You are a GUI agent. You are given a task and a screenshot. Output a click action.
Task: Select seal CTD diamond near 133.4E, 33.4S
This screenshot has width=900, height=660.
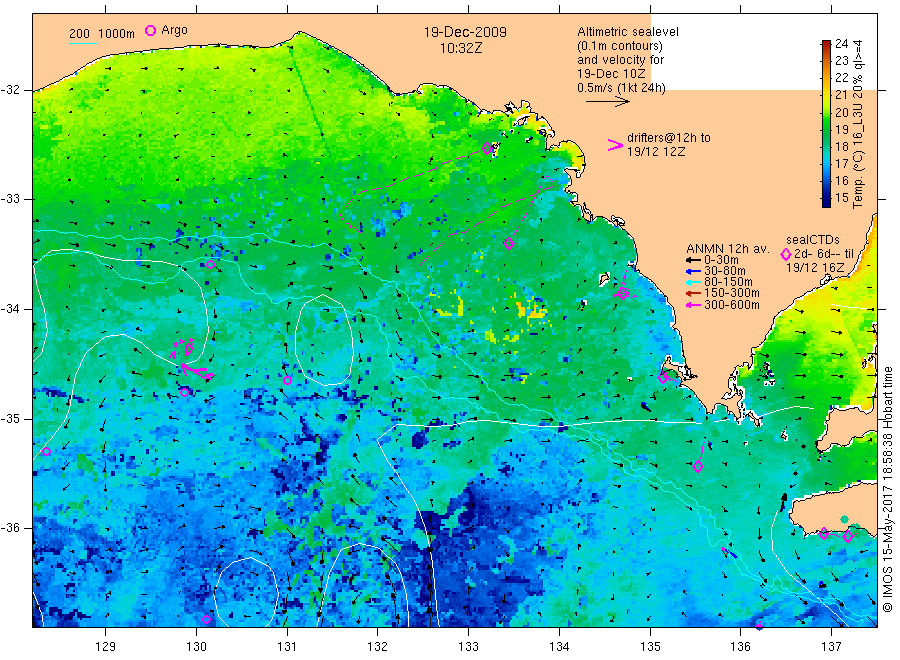click(x=509, y=243)
